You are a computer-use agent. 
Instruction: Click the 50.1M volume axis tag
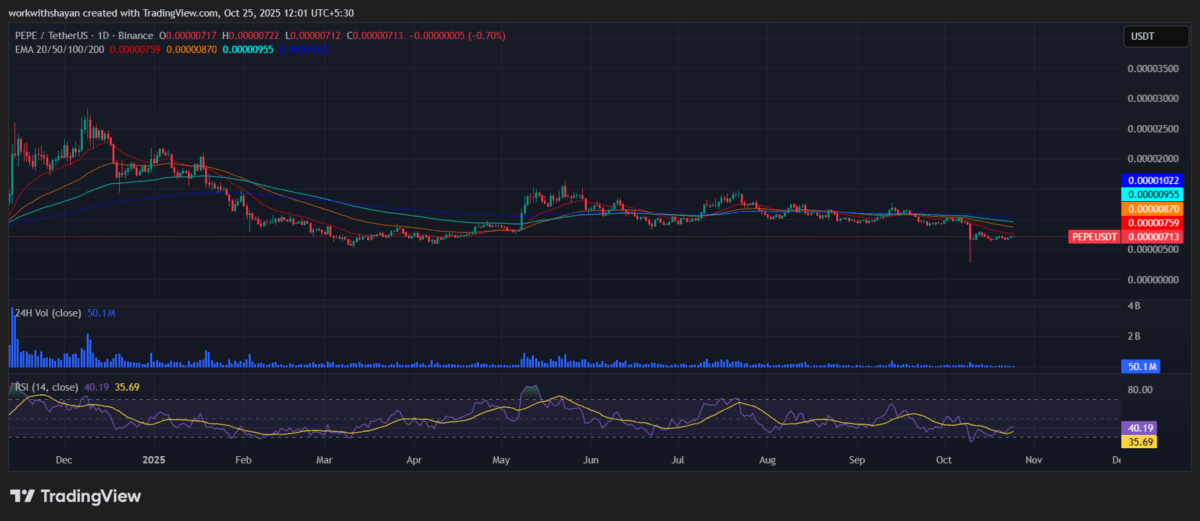1140,366
